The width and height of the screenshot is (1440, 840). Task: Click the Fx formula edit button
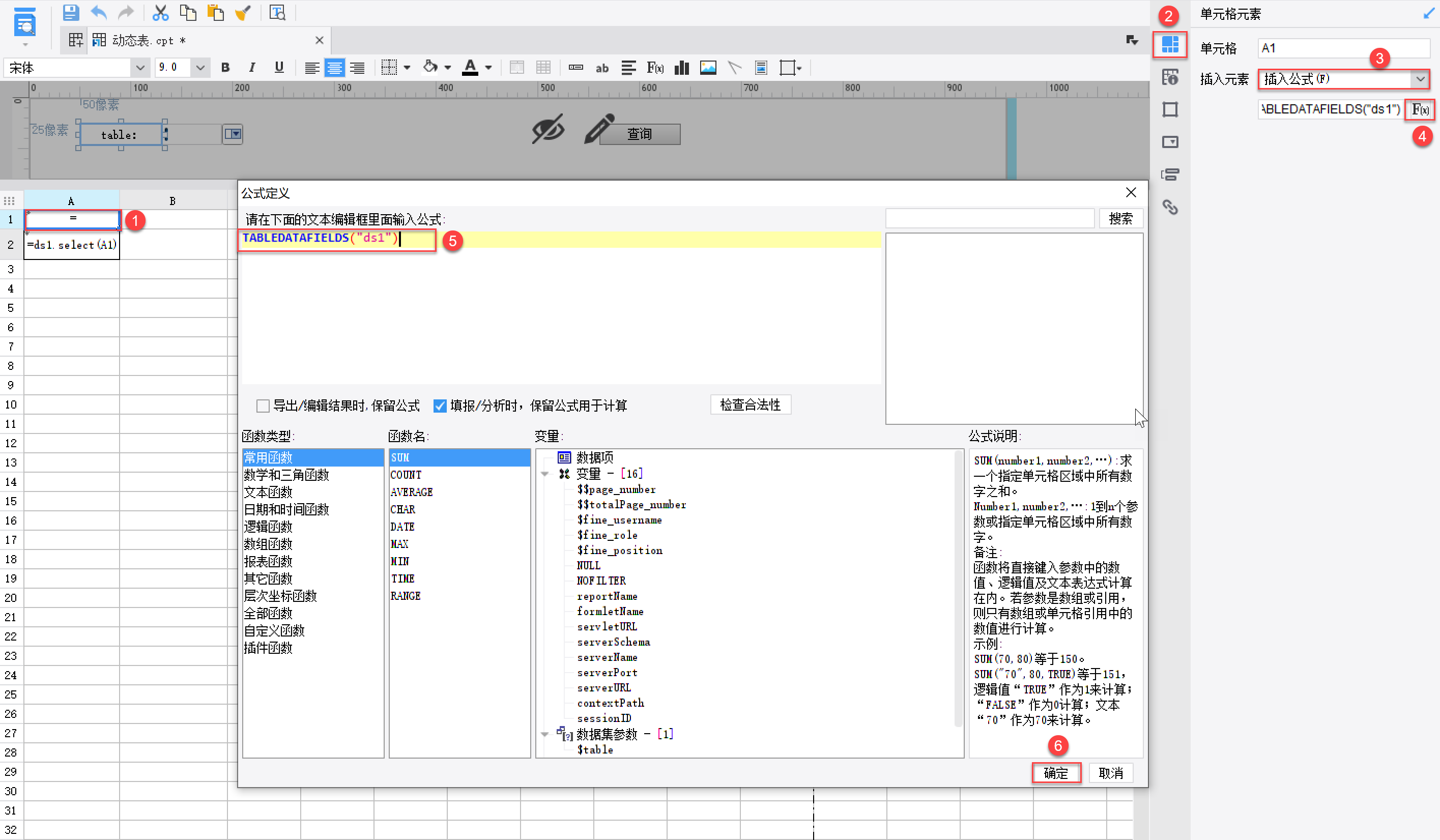1420,109
